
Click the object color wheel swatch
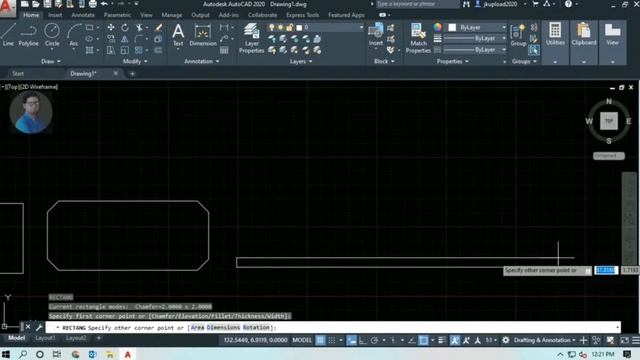pyautogui.click(x=437, y=27)
